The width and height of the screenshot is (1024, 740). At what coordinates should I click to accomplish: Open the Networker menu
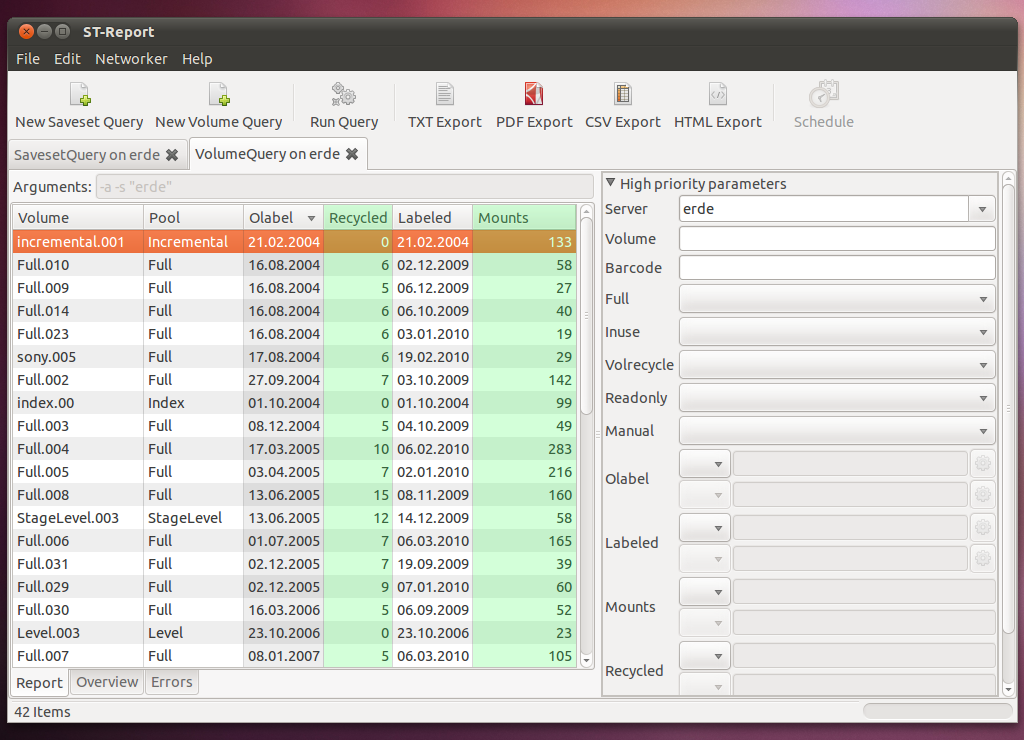click(131, 59)
